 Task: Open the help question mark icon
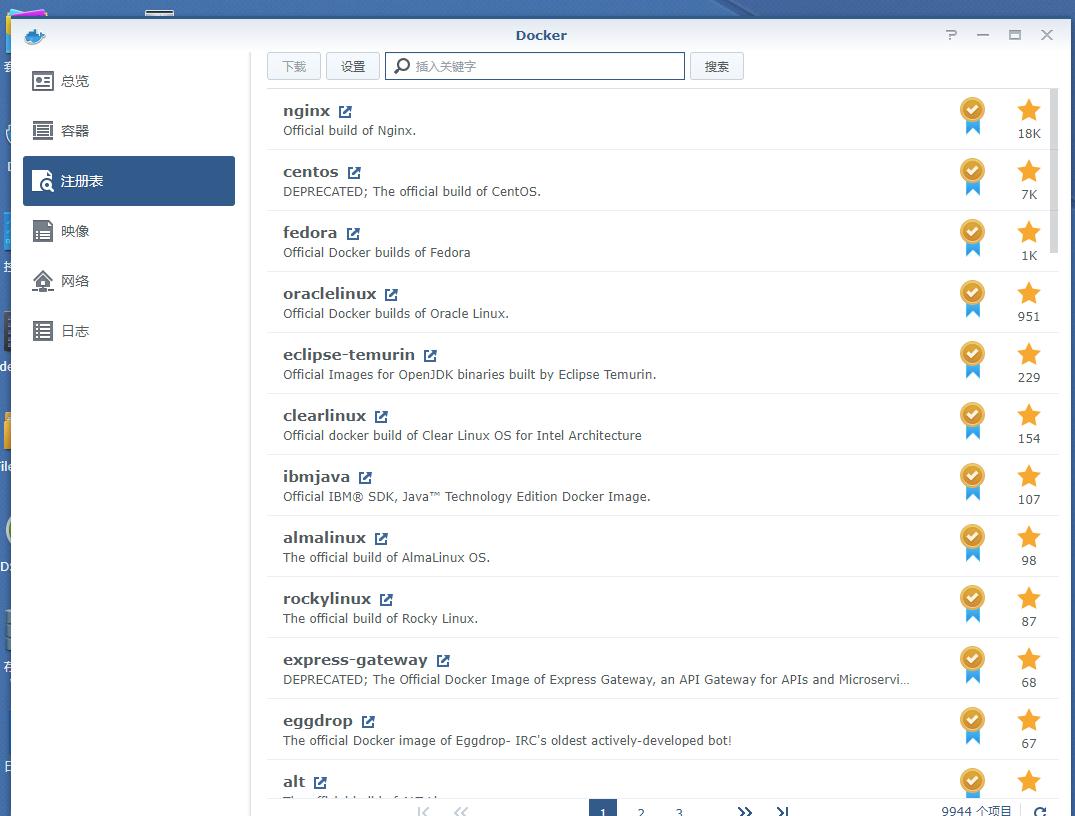[x=951, y=35]
